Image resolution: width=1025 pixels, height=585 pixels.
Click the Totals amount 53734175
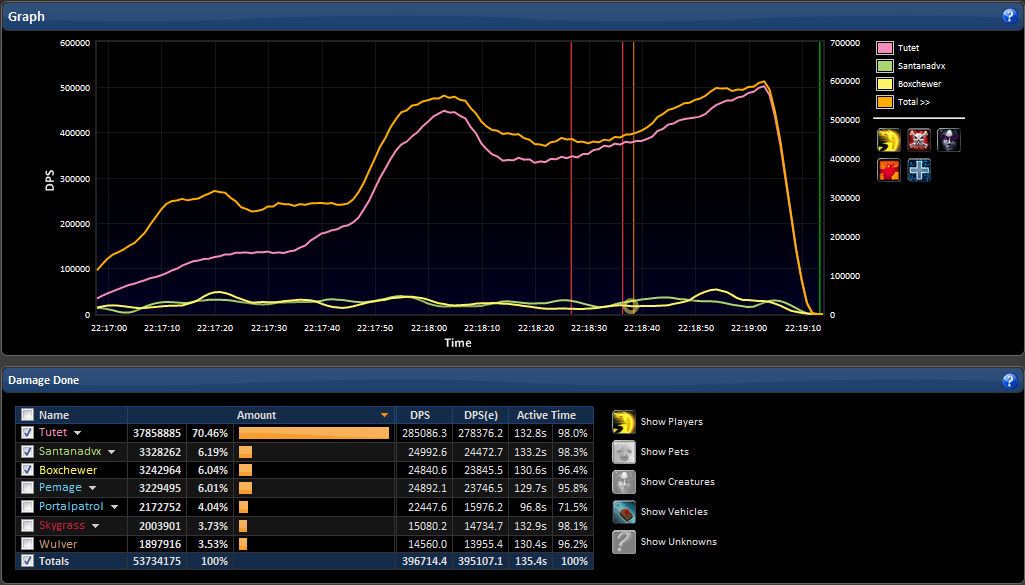tap(157, 561)
